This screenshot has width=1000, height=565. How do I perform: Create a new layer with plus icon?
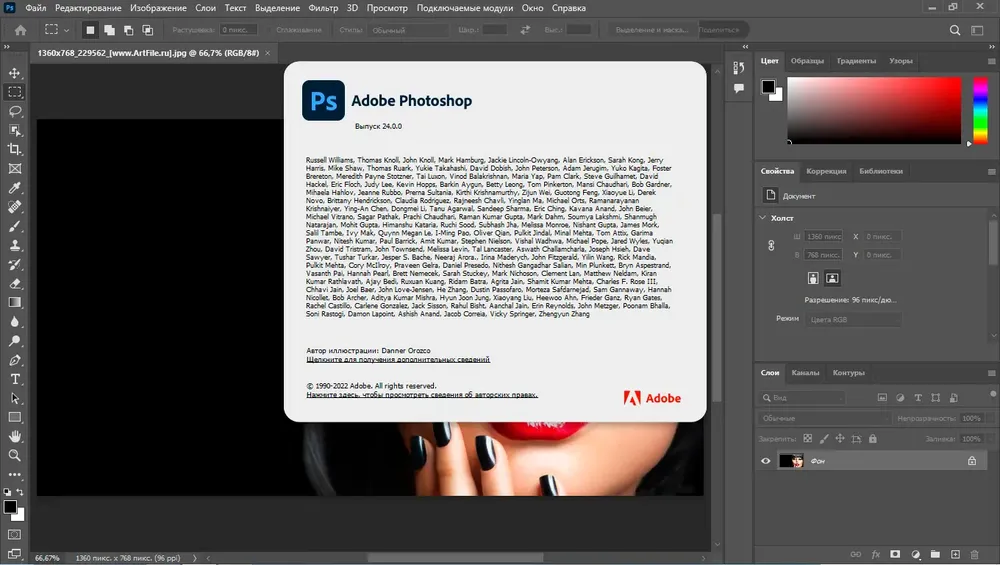point(955,554)
